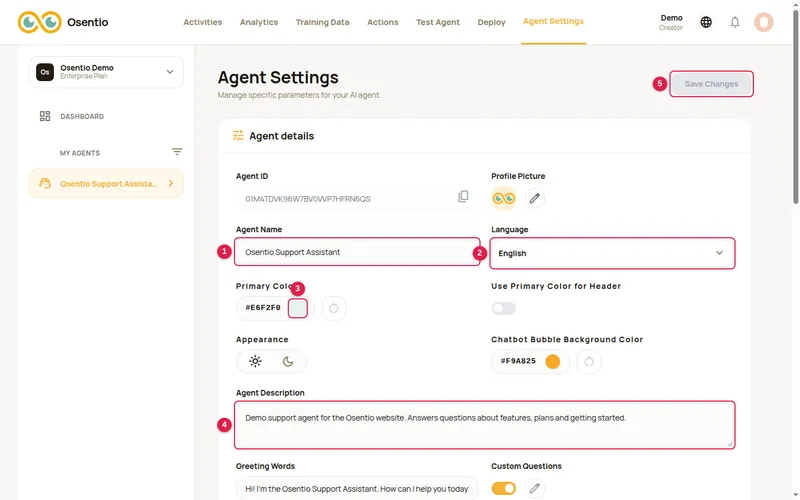Click the Agent Description text area
This screenshot has height=500, width=800.
(x=485, y=425)
